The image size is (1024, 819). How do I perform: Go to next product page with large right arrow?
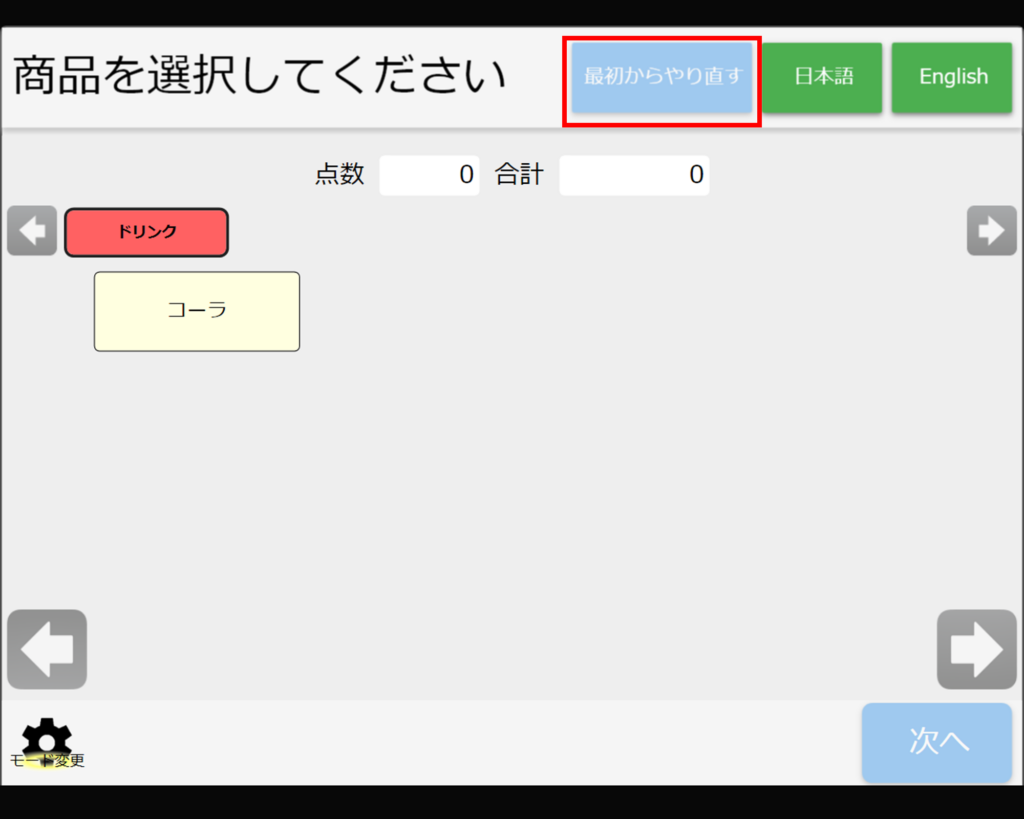(976, 649)
